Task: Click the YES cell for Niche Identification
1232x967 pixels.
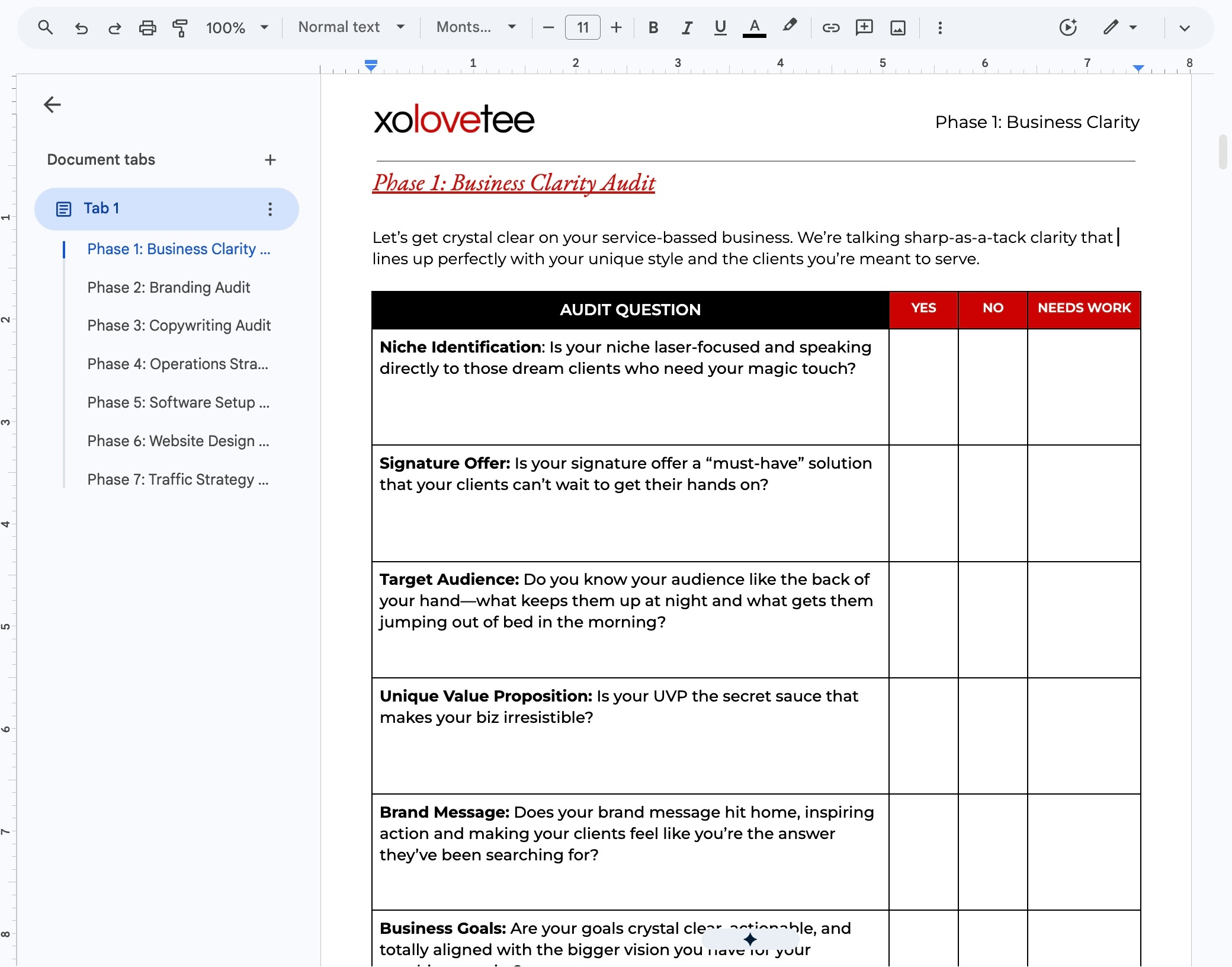Action: click(923, 387)
